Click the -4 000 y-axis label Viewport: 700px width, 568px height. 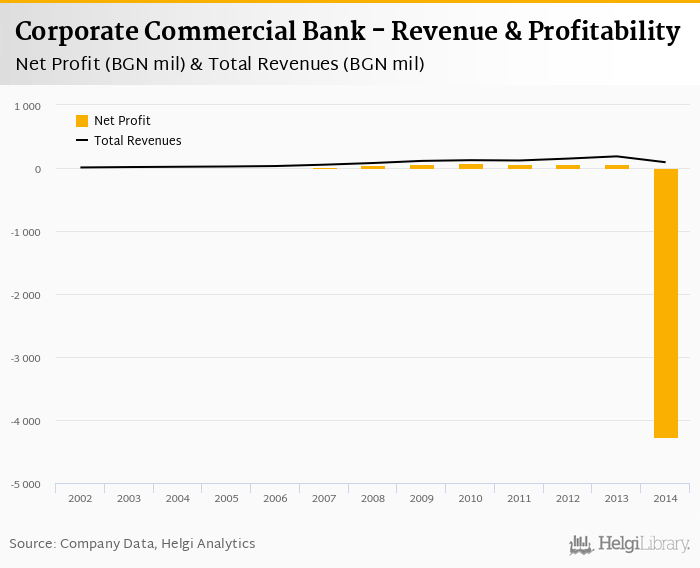24,421
